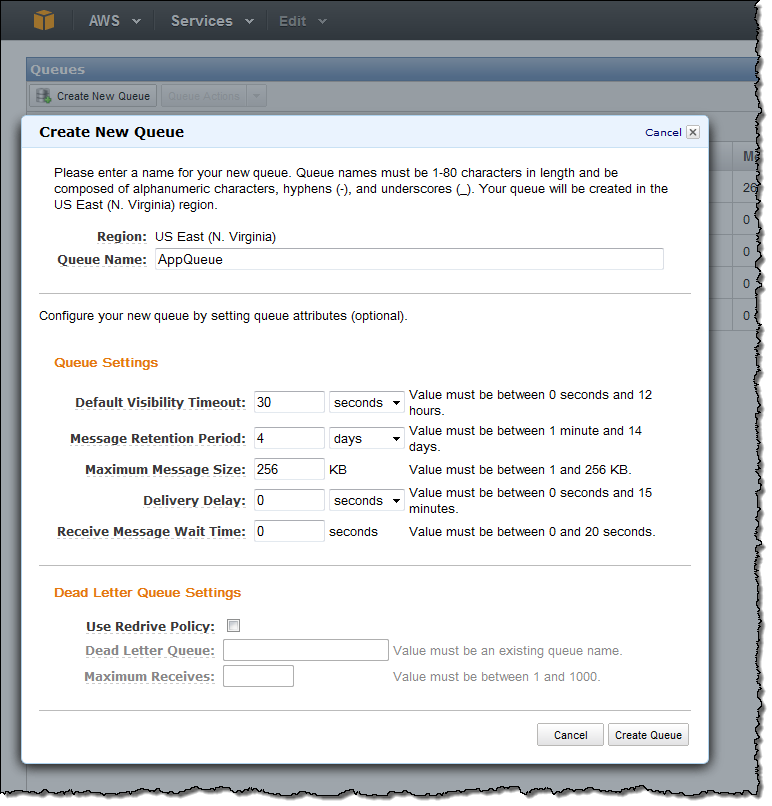
Task: Click the Create New Queue toolbar button
Action: 93,96
